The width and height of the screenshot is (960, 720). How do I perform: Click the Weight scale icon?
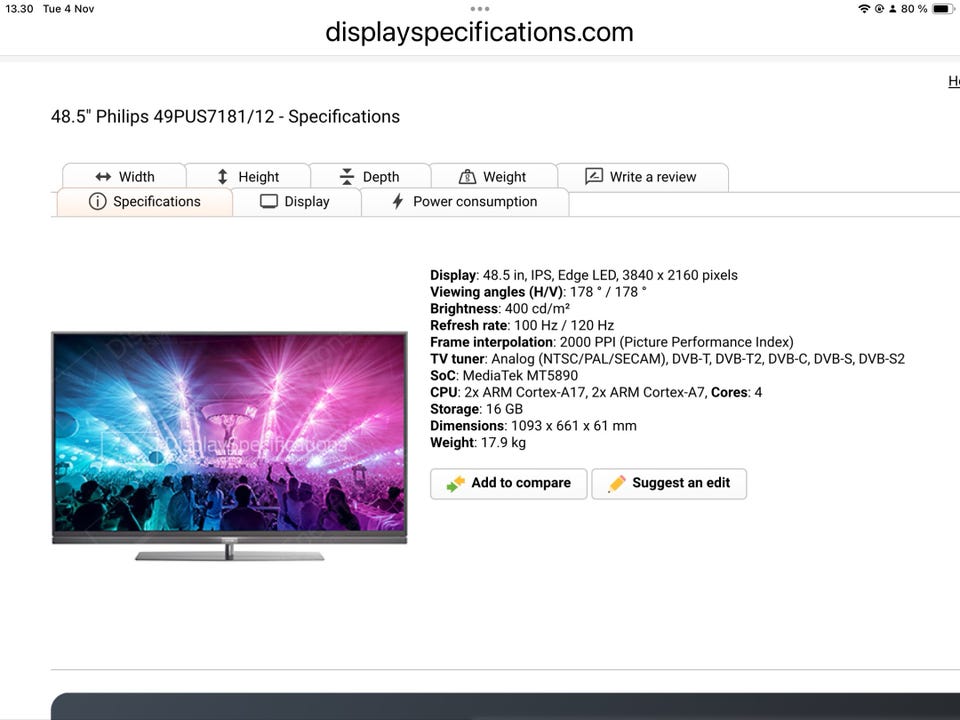[467, 176]
